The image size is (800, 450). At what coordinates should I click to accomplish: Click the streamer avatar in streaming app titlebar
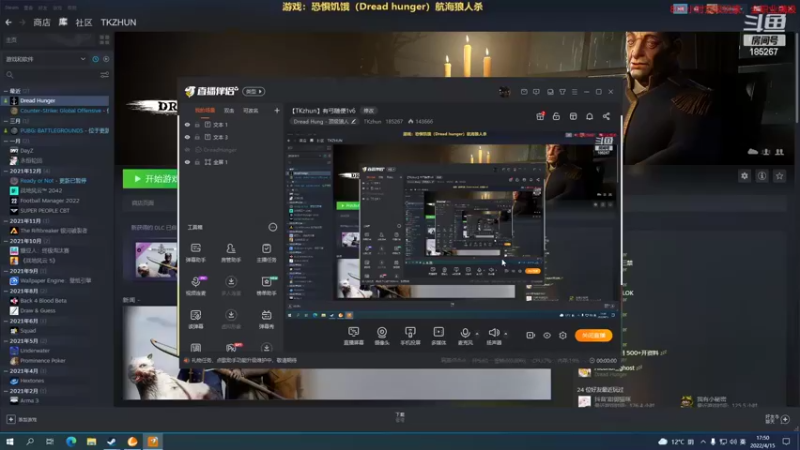[504, 92]
